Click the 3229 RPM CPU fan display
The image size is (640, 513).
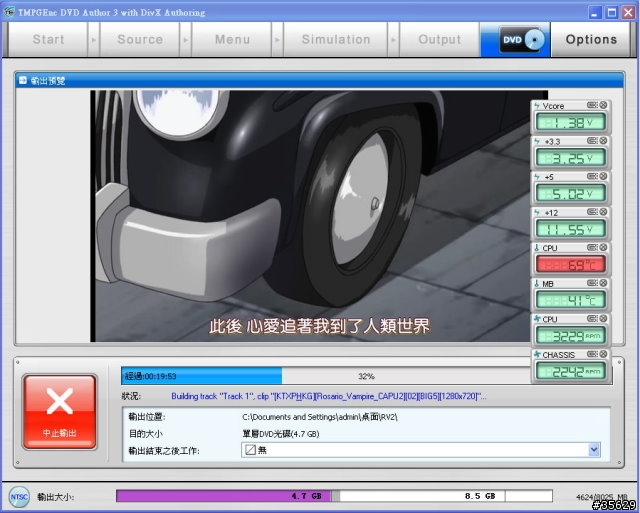(570, 335)
